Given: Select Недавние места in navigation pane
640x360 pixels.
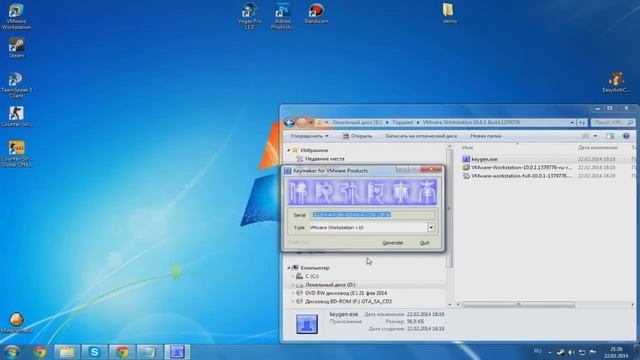Looking at the screenshot, I should coord(320,159).
